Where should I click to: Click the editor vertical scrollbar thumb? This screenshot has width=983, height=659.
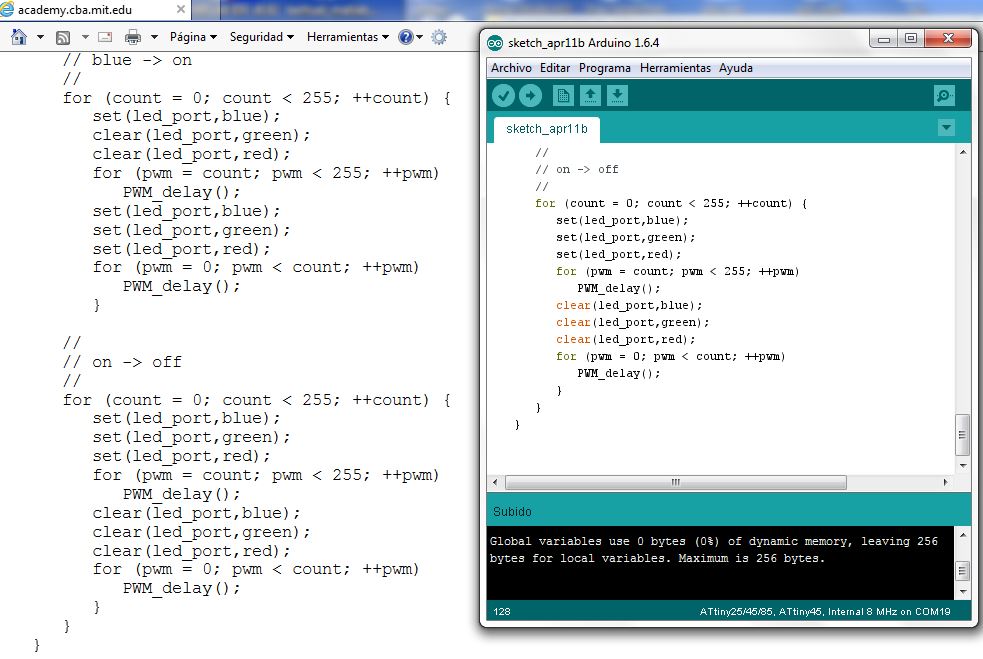tap(962, 435)
